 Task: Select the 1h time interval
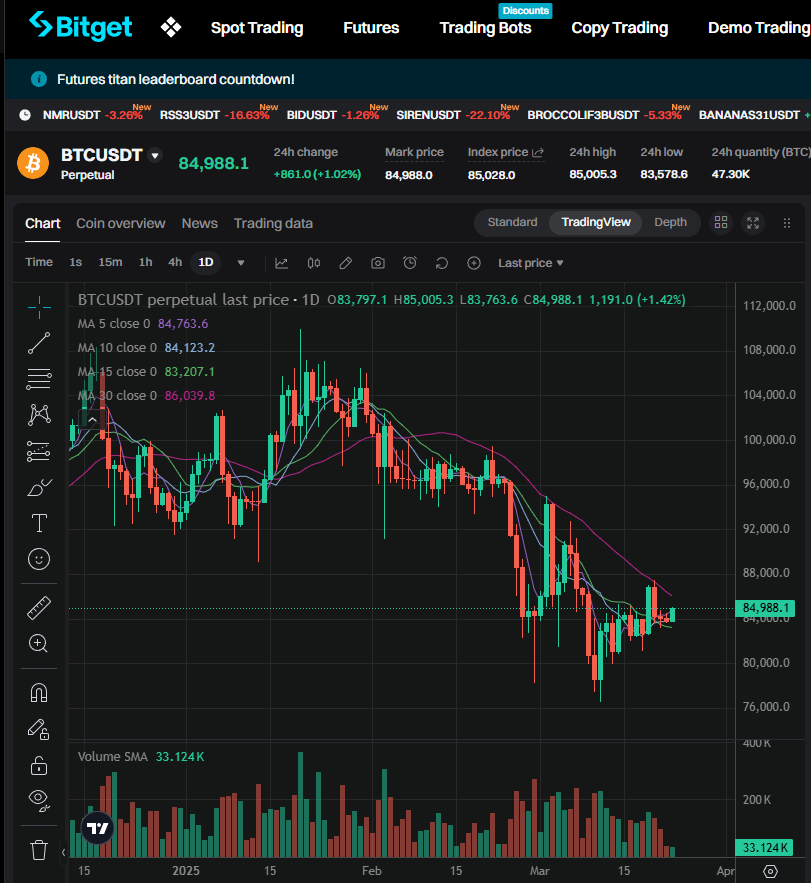click(145, 262)
